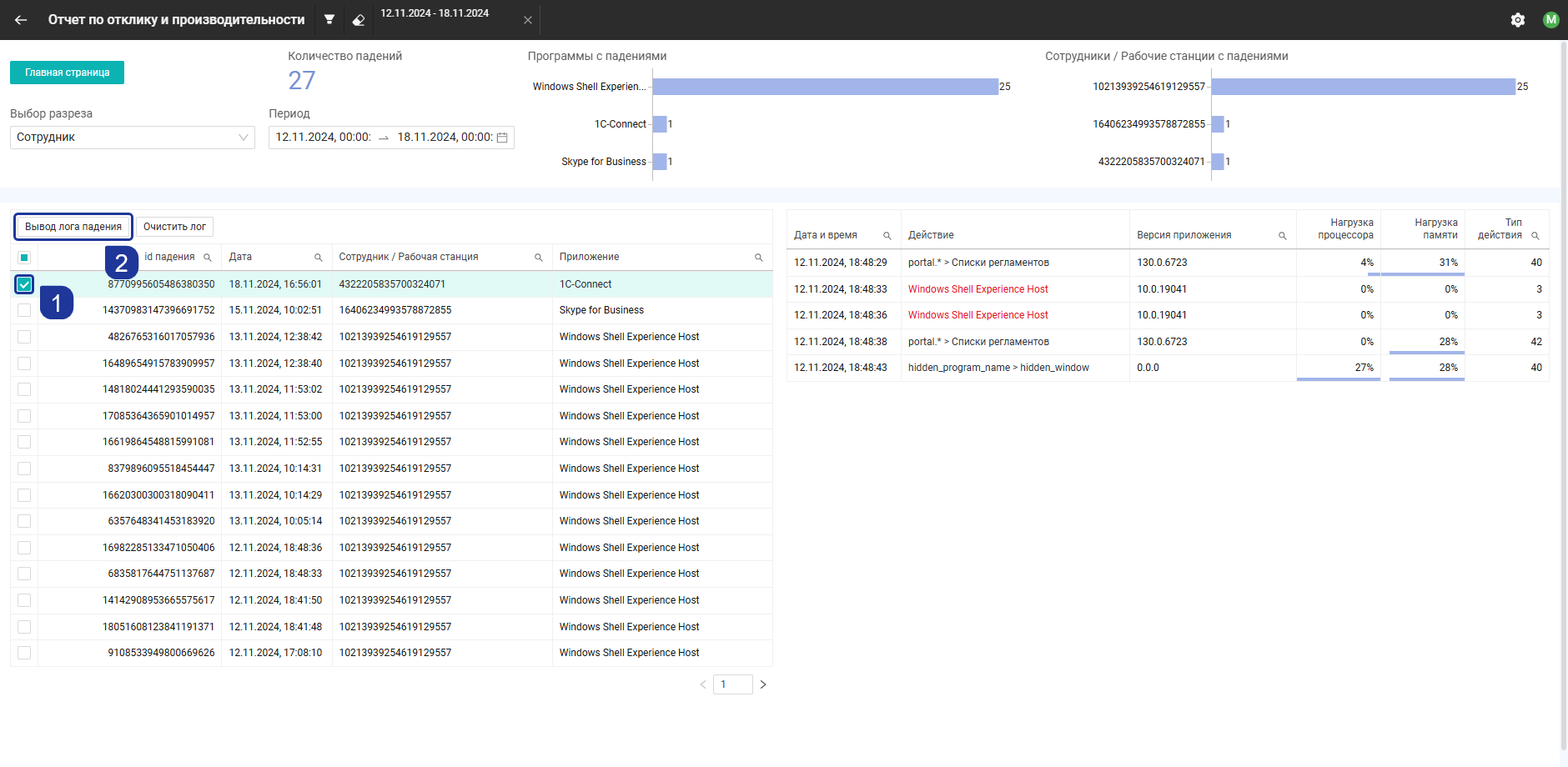Click the Очистить лог button
This screenshot has width=1568, height=767.
[x=174, y=227]
